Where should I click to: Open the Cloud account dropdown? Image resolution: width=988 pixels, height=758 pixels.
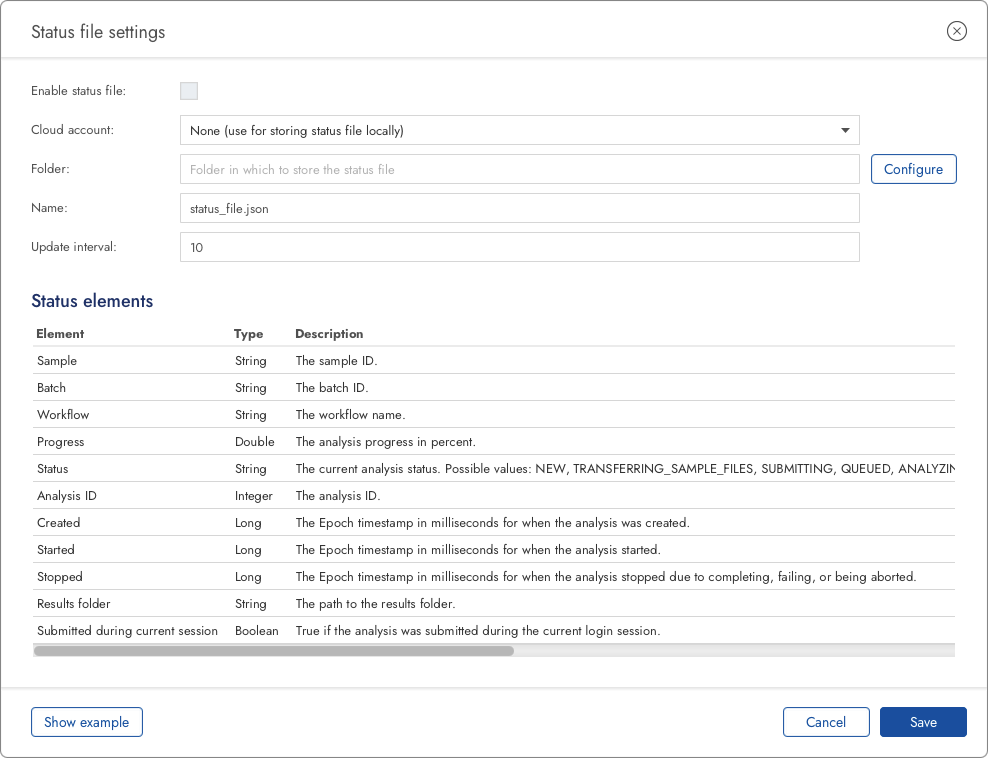519,130
